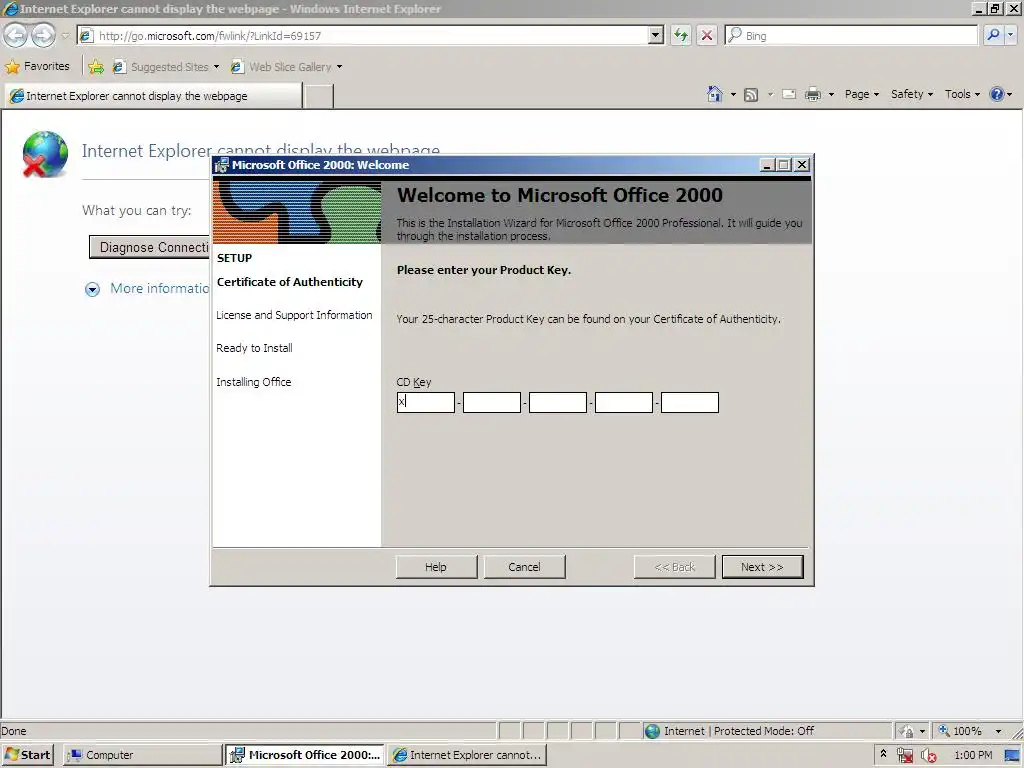Click the Read Mail icon
Image resolution: width=1024 pixels, height=768 pixels.
pos(789,95)
